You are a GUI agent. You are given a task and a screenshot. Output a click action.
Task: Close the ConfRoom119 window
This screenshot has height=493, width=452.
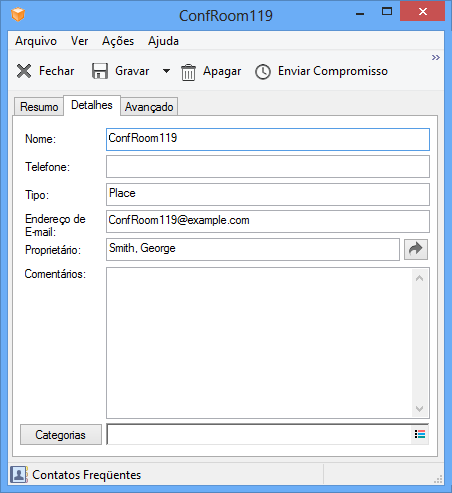click(x=422, y=12)
